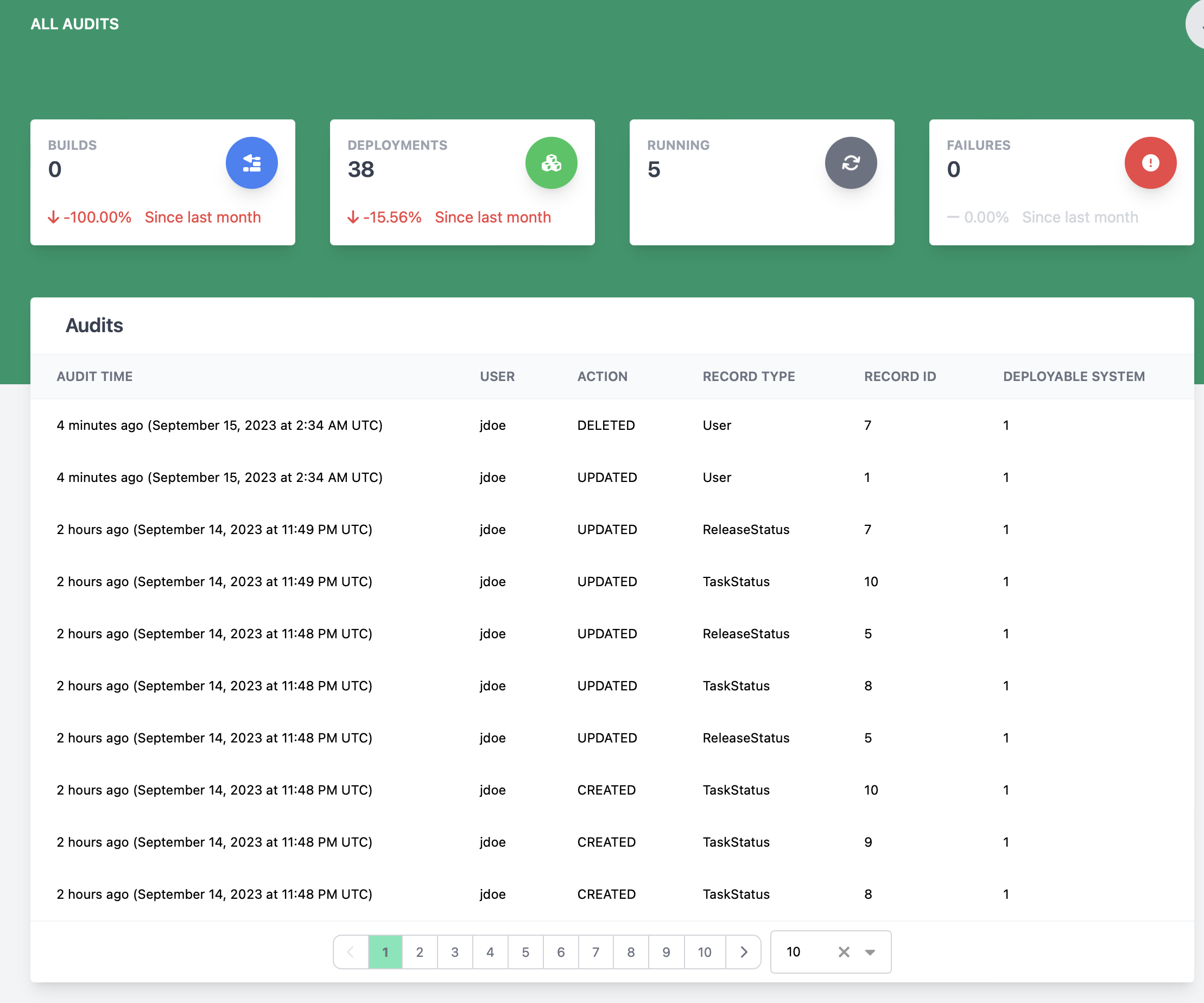1204x1003 pixels.
Task: Click the RUNNING count 5
Action: coord(654,169)
